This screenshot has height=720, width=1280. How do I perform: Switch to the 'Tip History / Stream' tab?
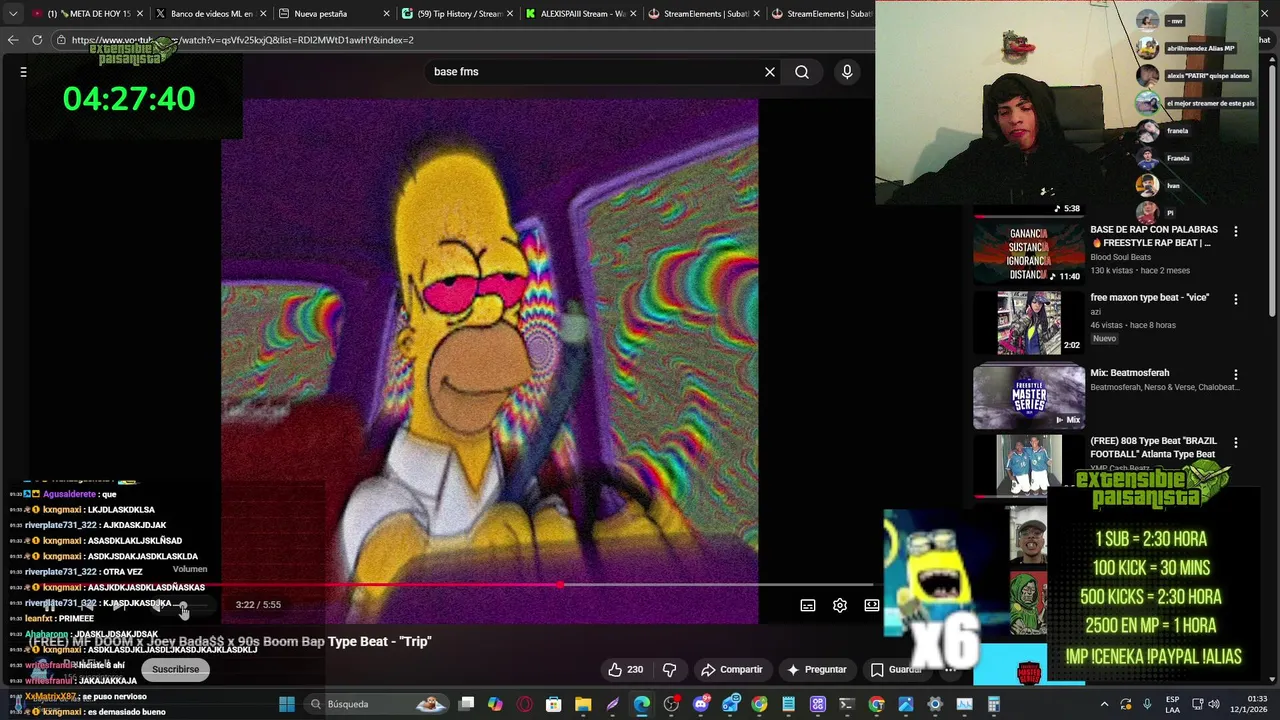(x=458, y=14)
